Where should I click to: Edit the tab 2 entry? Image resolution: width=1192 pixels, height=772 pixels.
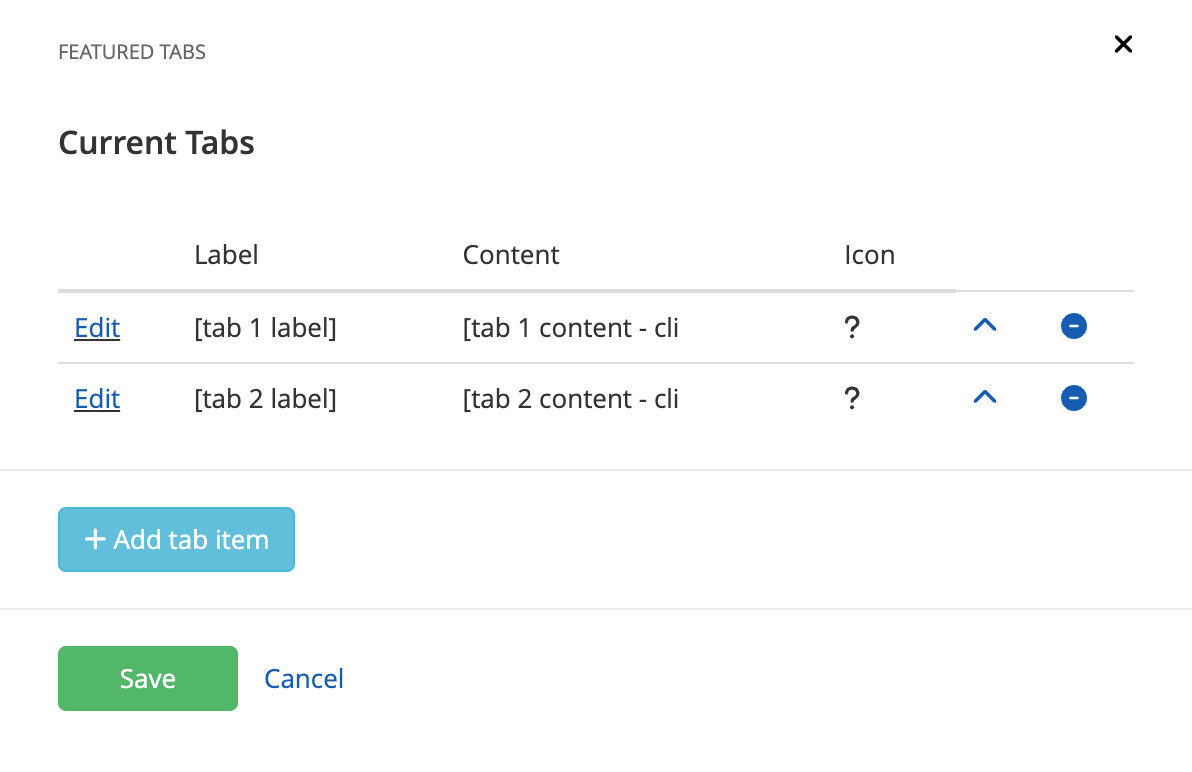(96, 398)
